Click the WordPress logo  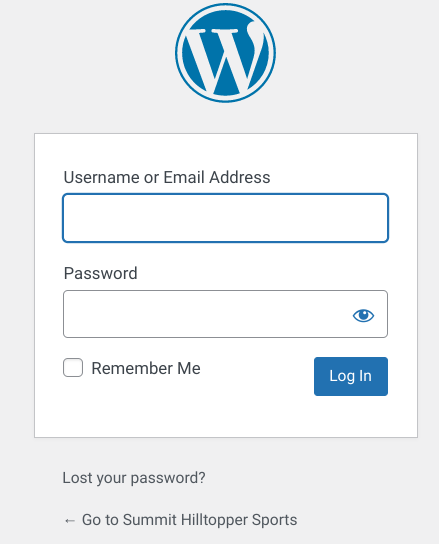click(226, 53)
